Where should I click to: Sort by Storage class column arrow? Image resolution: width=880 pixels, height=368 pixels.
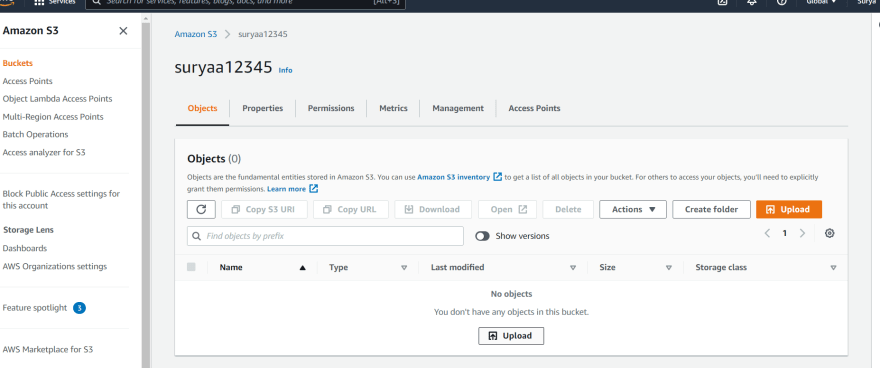tap(833, 268)
